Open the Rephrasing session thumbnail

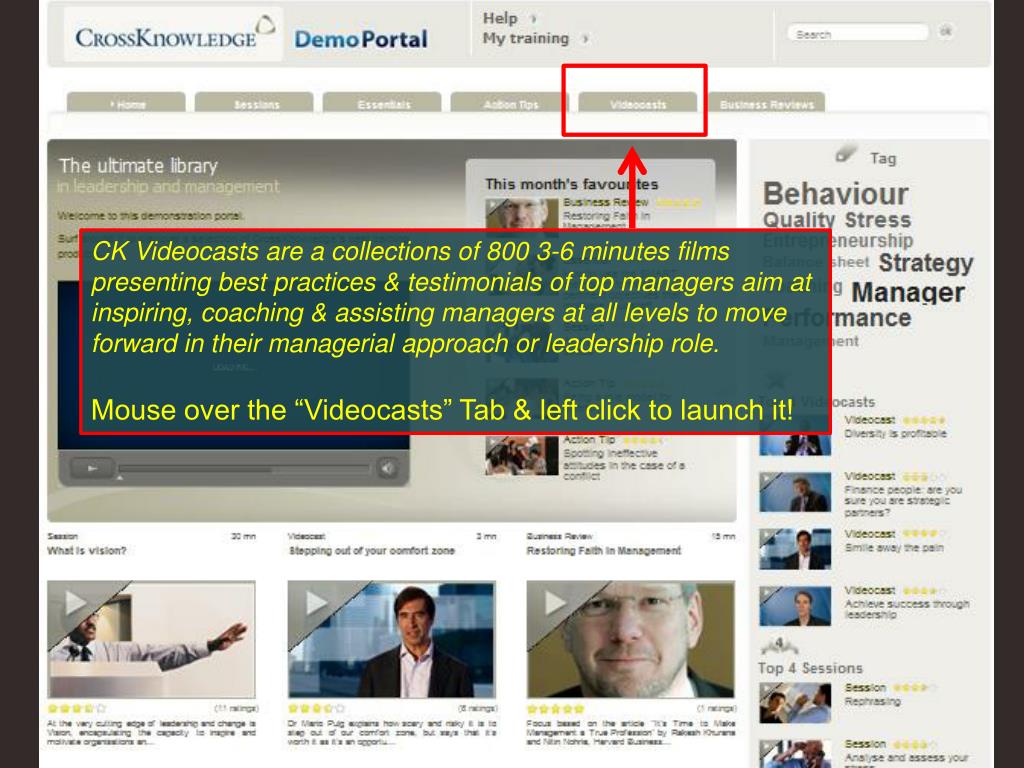click(795, 703)
